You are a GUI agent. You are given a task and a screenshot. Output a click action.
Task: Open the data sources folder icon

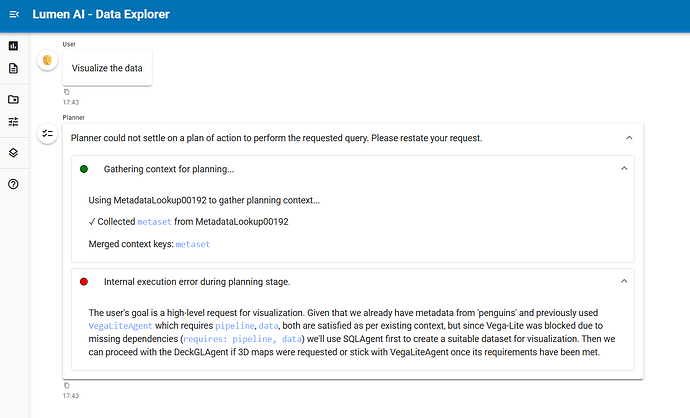coord(13,99)
